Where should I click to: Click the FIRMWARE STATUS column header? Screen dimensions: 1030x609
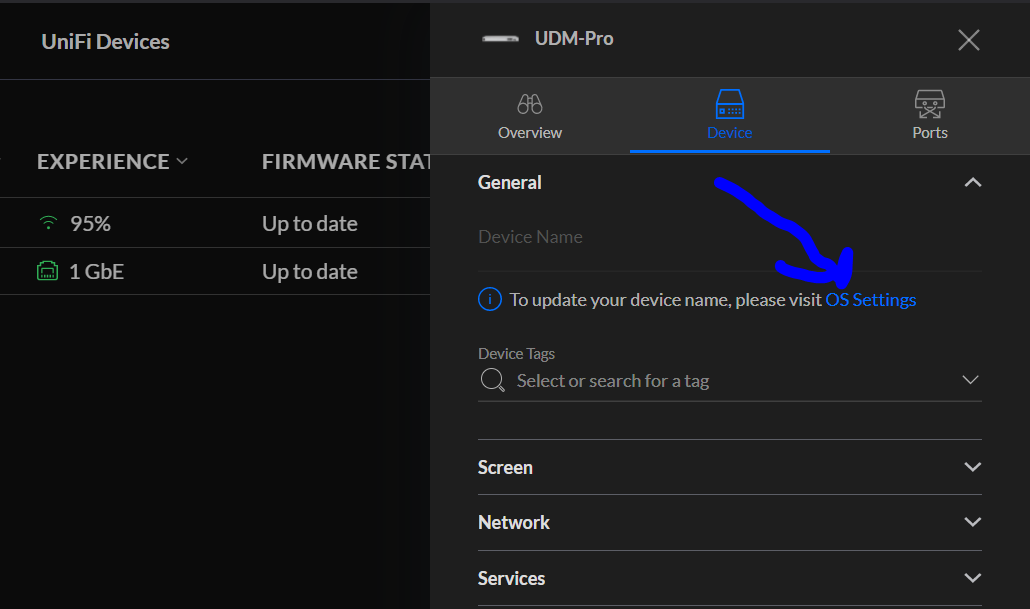[345, 162]
